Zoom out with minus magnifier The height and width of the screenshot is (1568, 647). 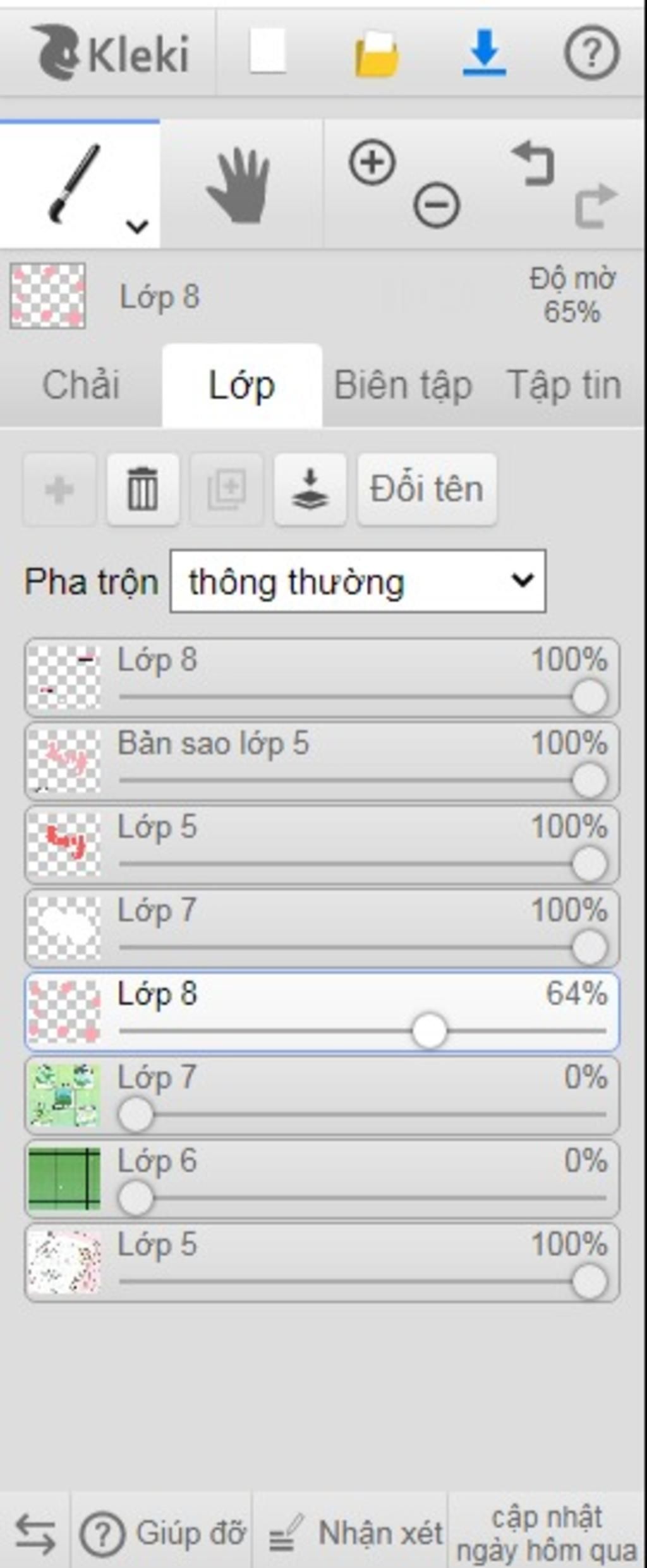pyautogui.click(x=437, y=205)
